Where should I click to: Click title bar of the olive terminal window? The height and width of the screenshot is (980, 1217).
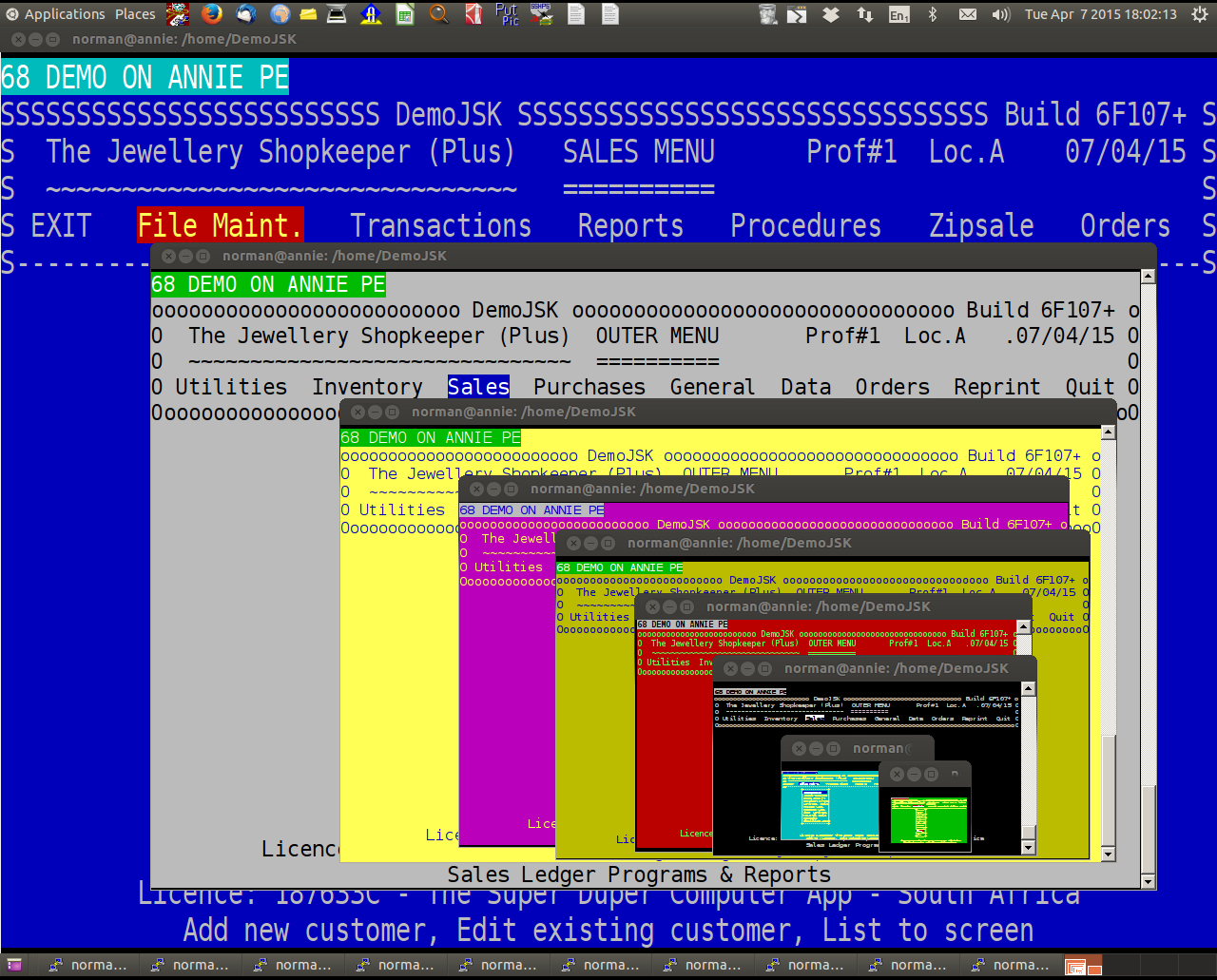823,543
